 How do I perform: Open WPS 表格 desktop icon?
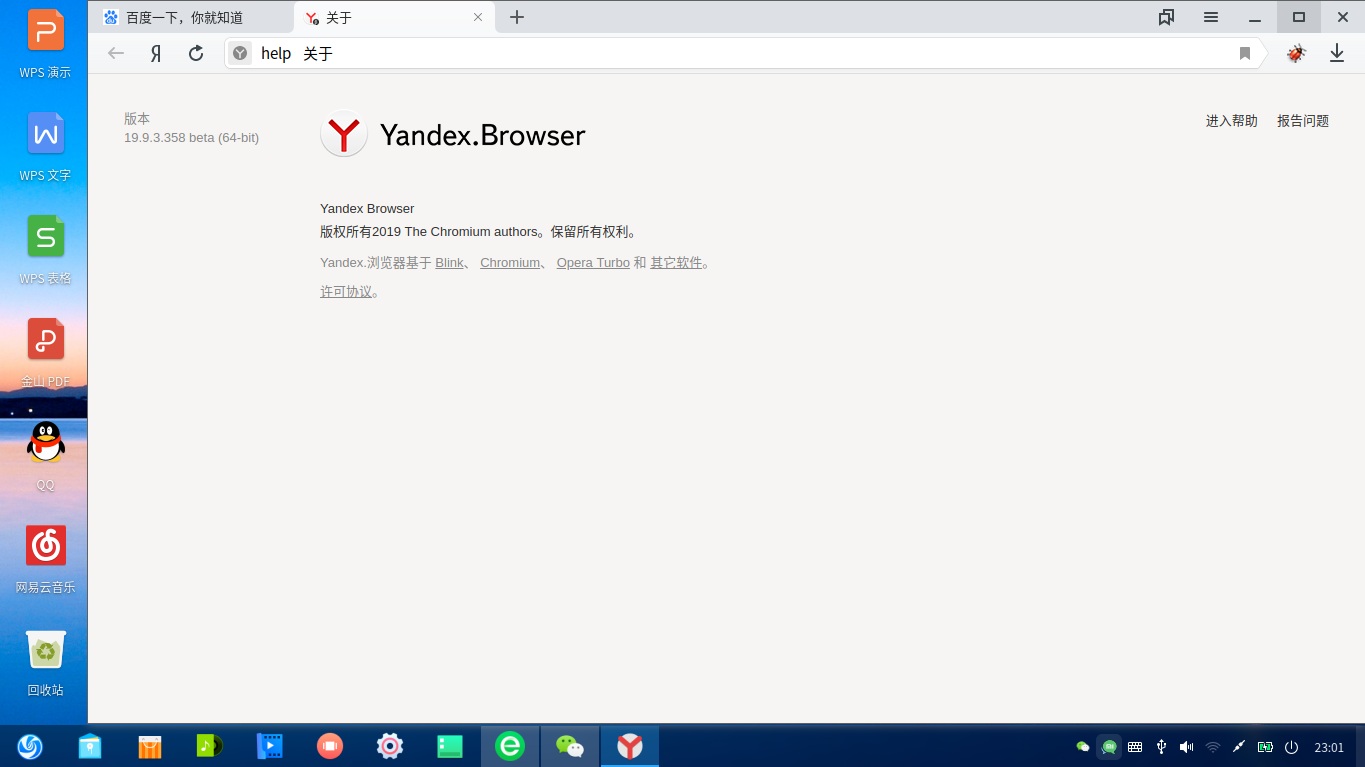pos(45,250)
